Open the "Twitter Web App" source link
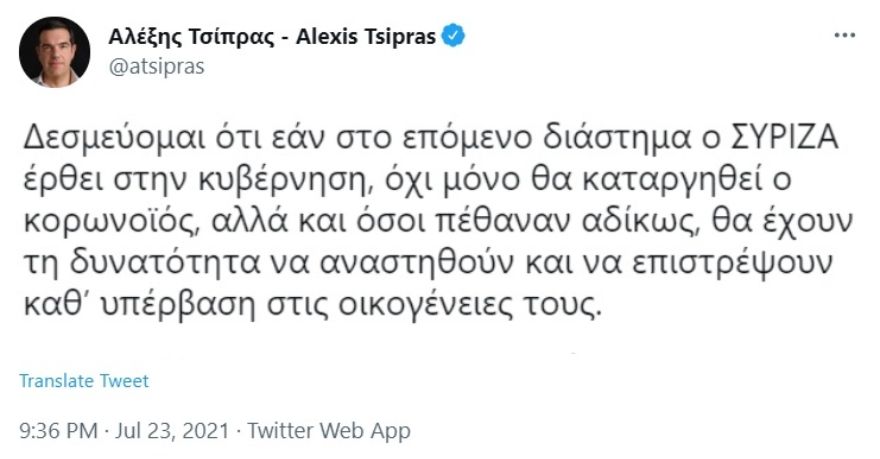Viewport: 880px width, 459px height. coord(329,431)
